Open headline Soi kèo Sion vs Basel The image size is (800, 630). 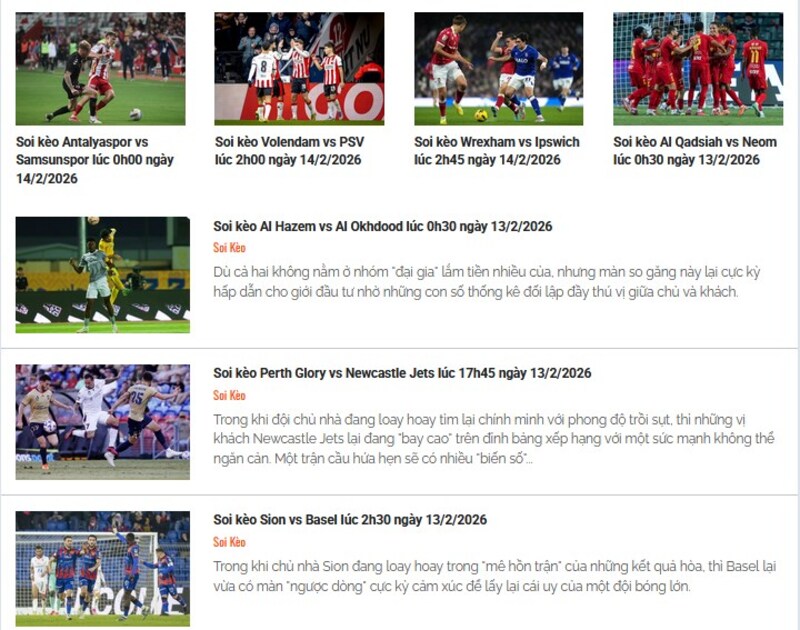pyautogui.click(x=350, y=520)
